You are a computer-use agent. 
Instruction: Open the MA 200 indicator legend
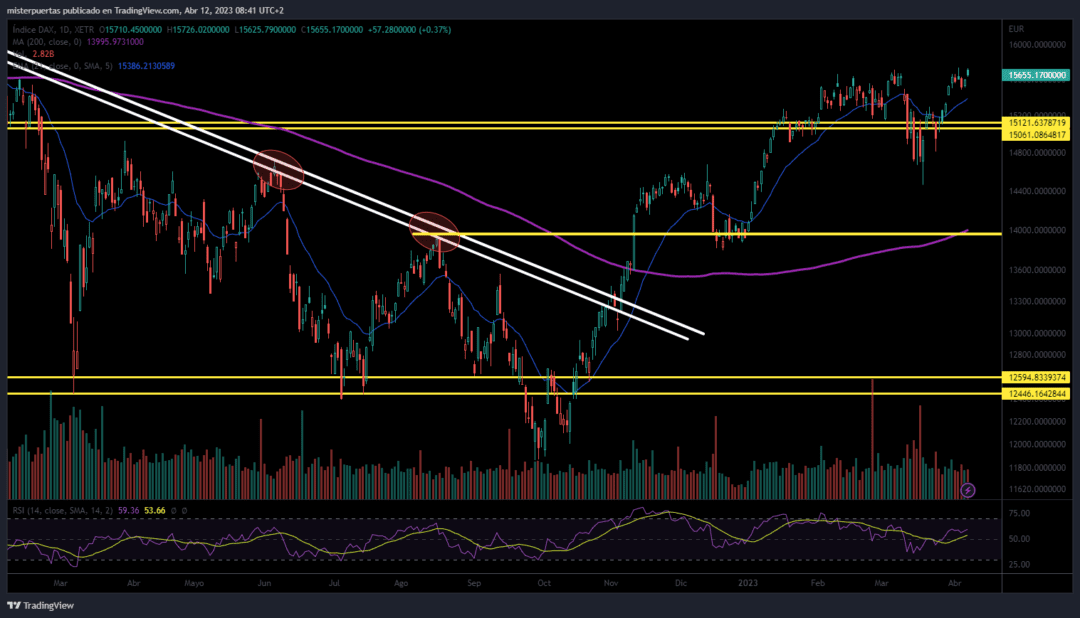pyautogui.click(x=47, y=42)
